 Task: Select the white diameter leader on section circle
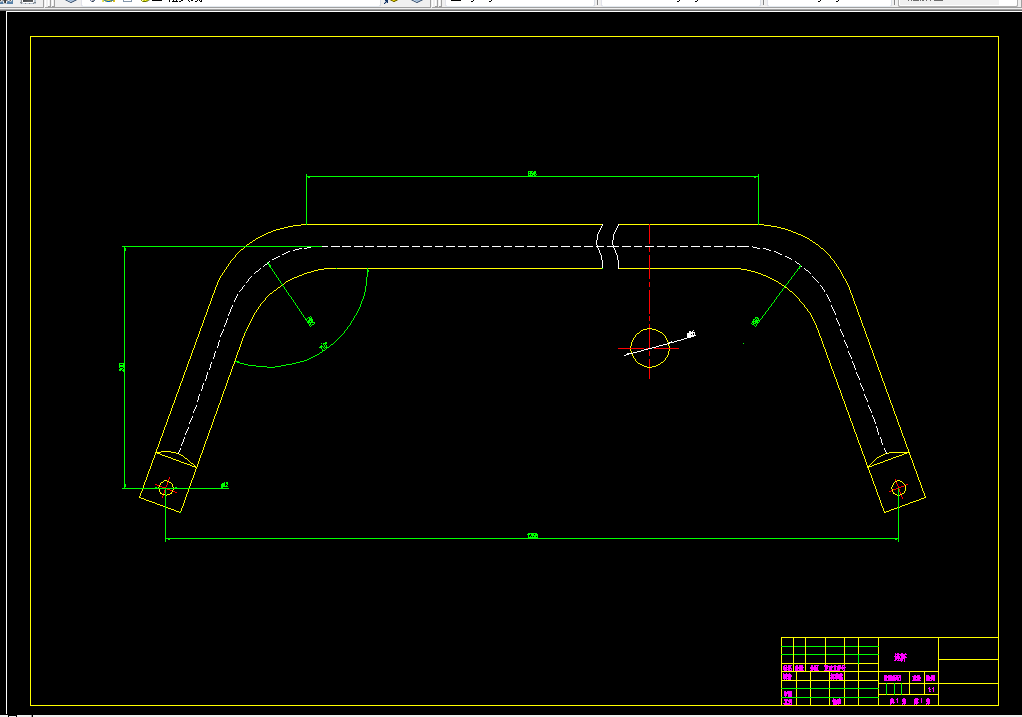tap(658, 345)
